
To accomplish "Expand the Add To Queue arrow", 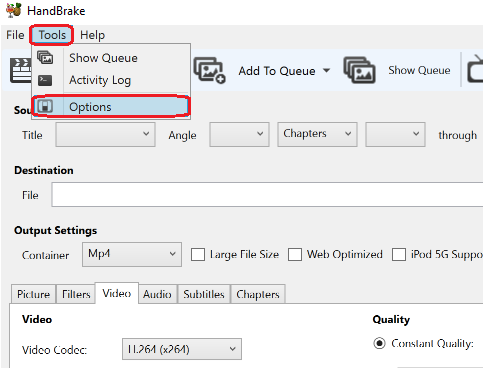I will [x=327, y=70].
